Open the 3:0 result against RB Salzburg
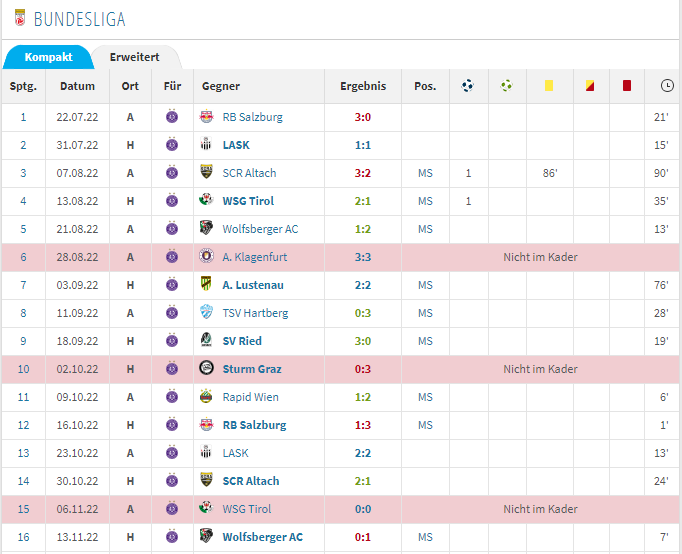682x554 pixels. tap(362, 117)
